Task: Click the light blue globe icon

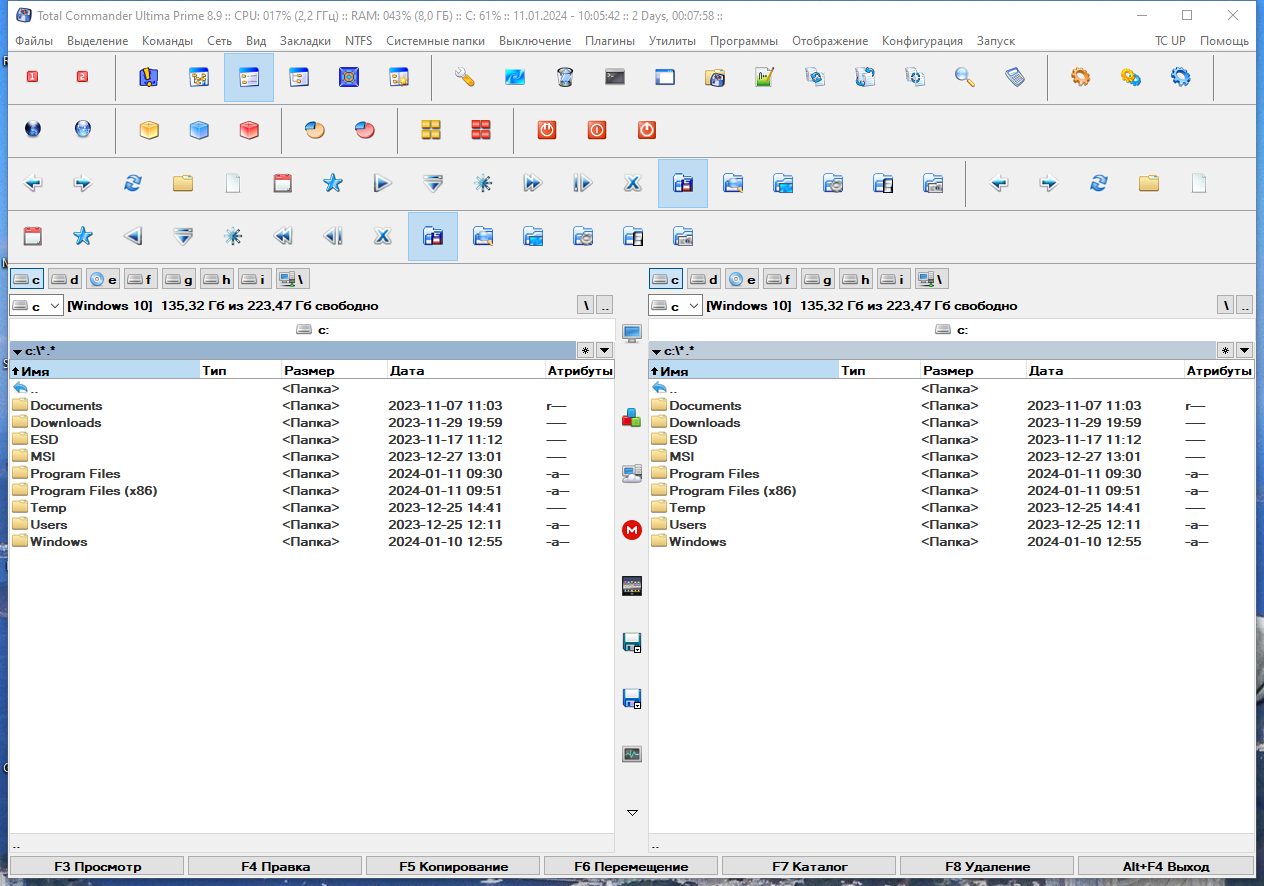Action: click(82, 129)
